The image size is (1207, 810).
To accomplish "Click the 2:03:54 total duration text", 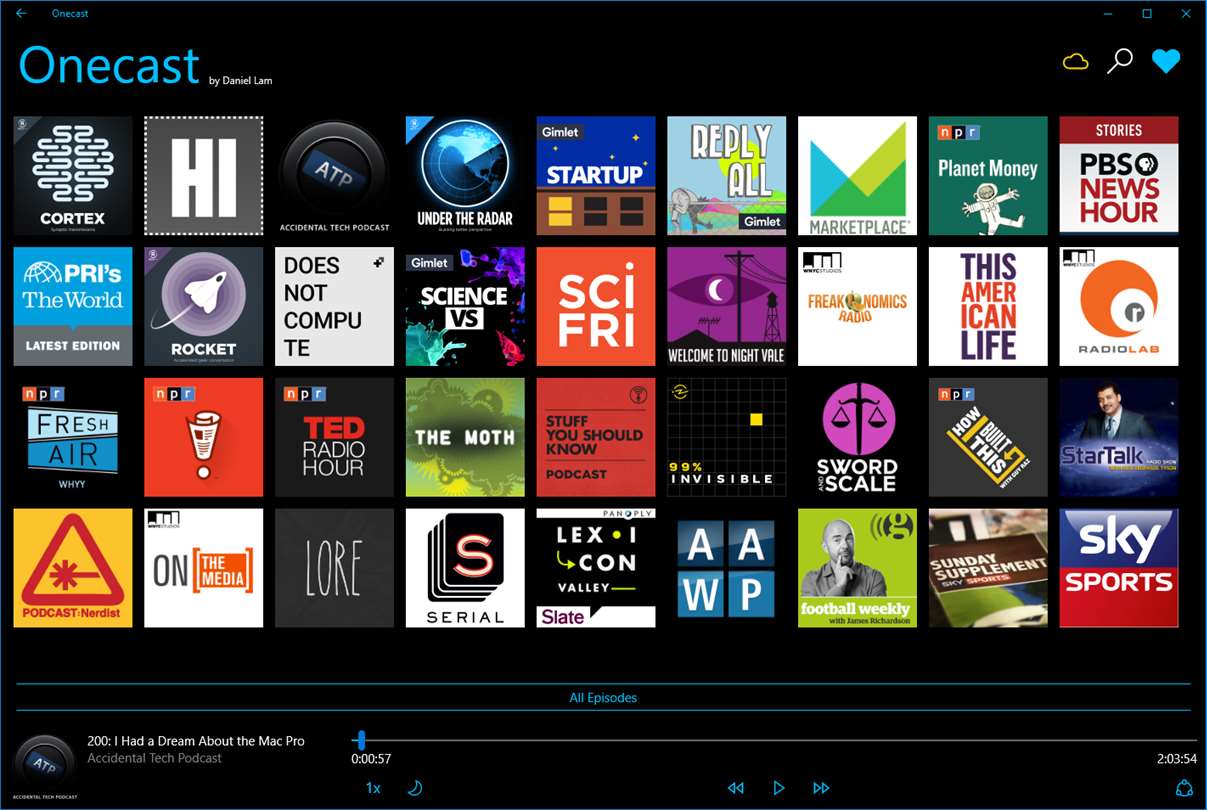I will point(1177,759).
